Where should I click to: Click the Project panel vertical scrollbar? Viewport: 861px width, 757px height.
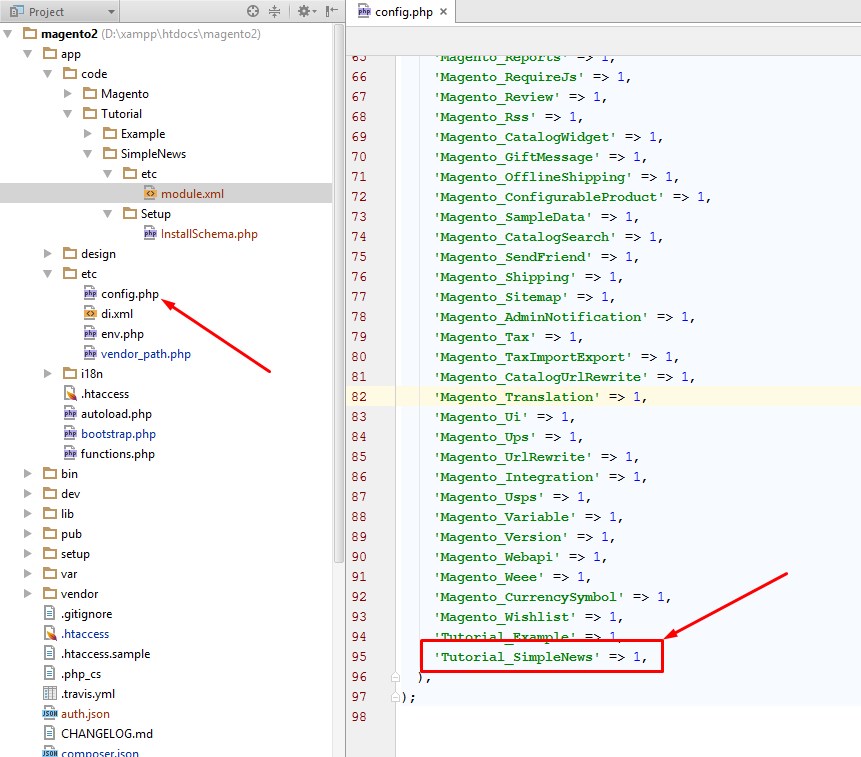[338, 294]
